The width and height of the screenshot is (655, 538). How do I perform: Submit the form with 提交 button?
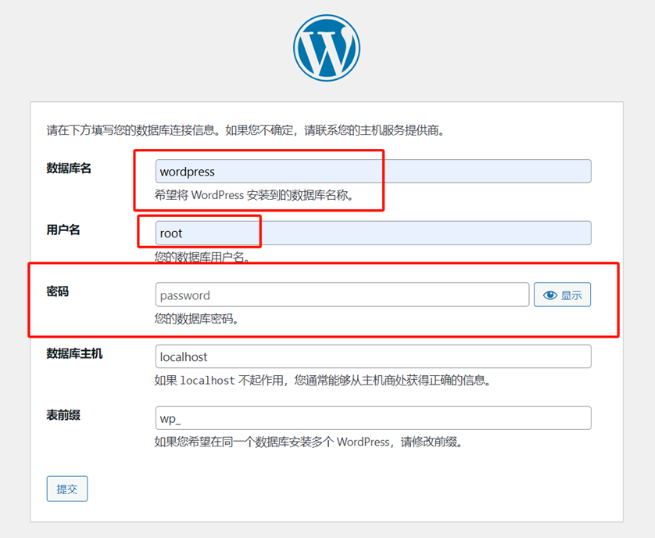[x=67, y=489]
